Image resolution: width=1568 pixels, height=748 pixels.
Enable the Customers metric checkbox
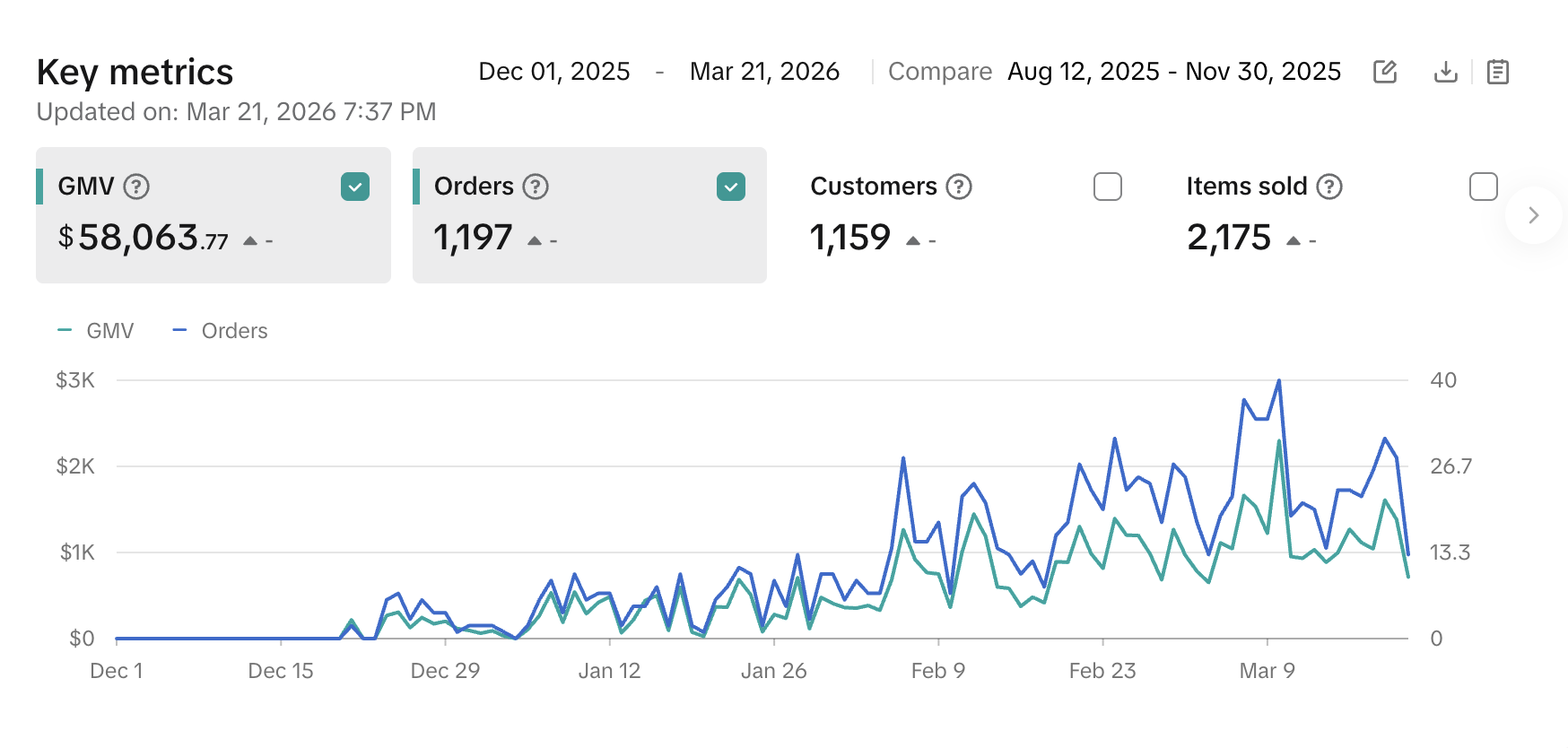pos(1108,187)
